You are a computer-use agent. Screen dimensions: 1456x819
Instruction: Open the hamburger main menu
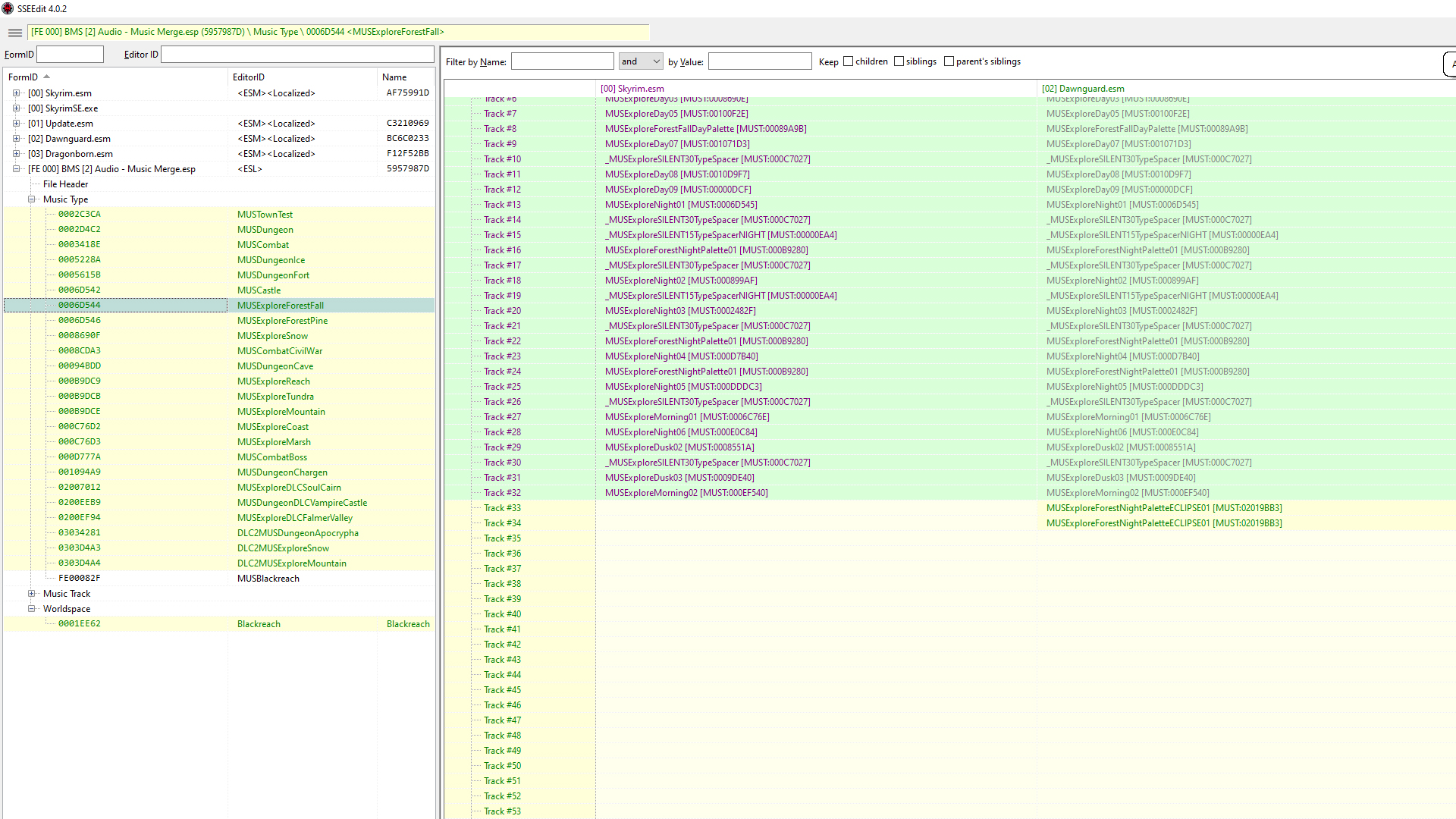15,33
